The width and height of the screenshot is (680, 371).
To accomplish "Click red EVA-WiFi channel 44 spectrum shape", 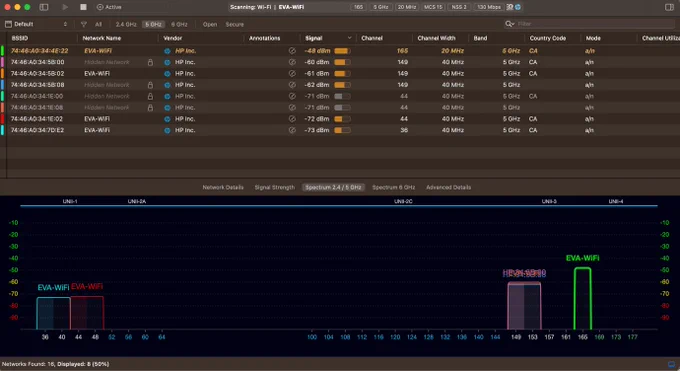I will tap(87, 313).
